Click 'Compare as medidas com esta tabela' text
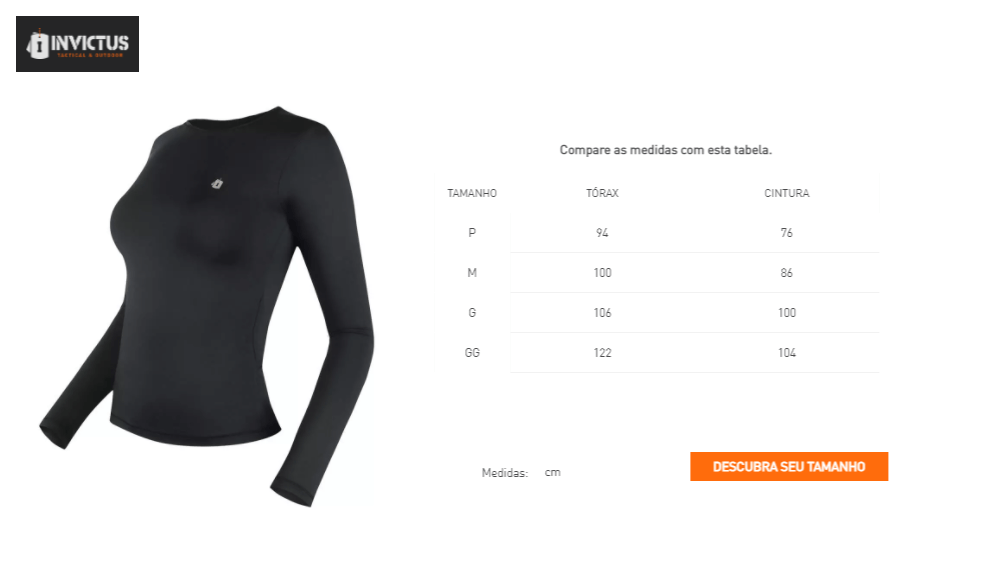1000x572 pixels. click(x=666, y=150)
